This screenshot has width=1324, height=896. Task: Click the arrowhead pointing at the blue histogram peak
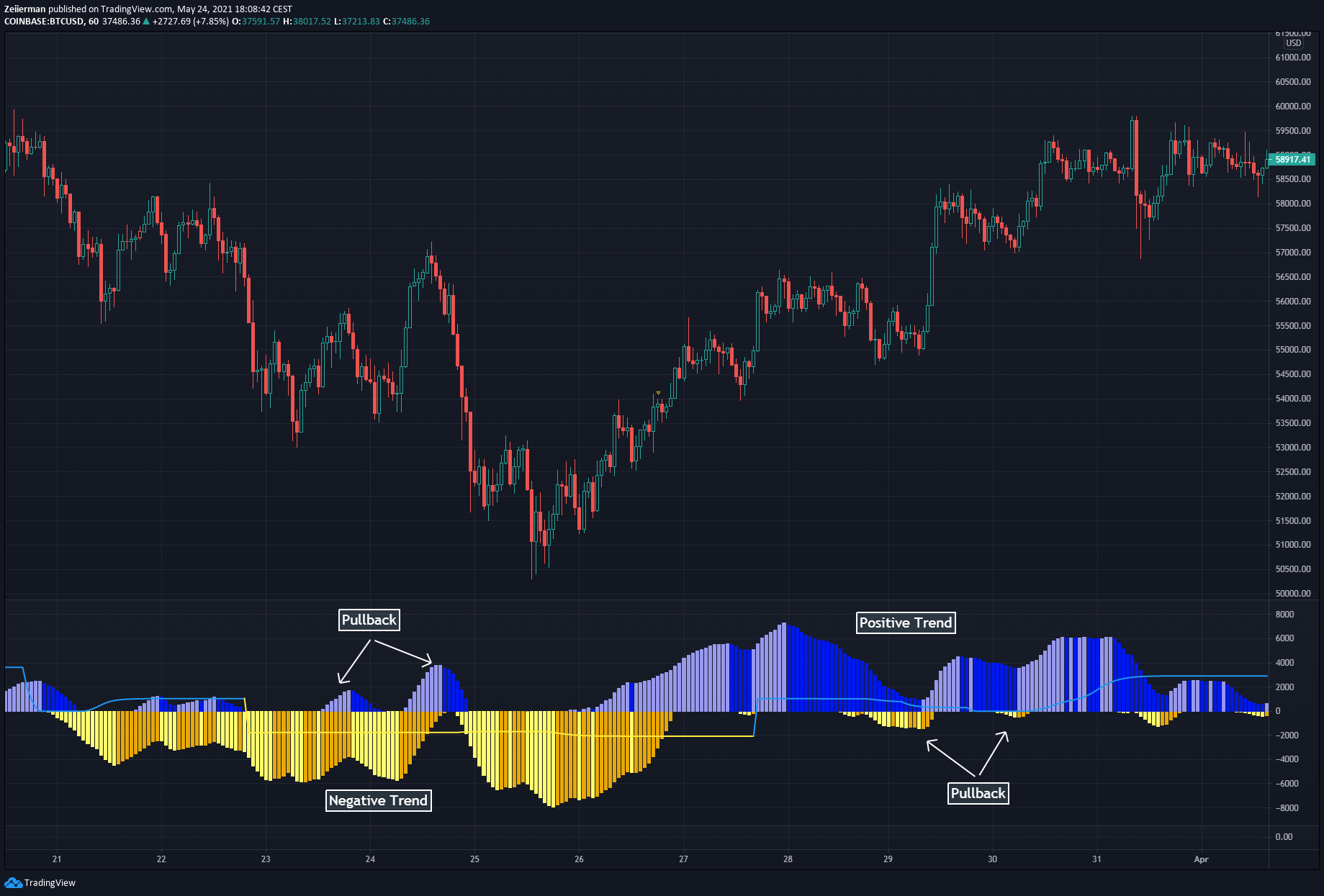[x=429, y=661]
